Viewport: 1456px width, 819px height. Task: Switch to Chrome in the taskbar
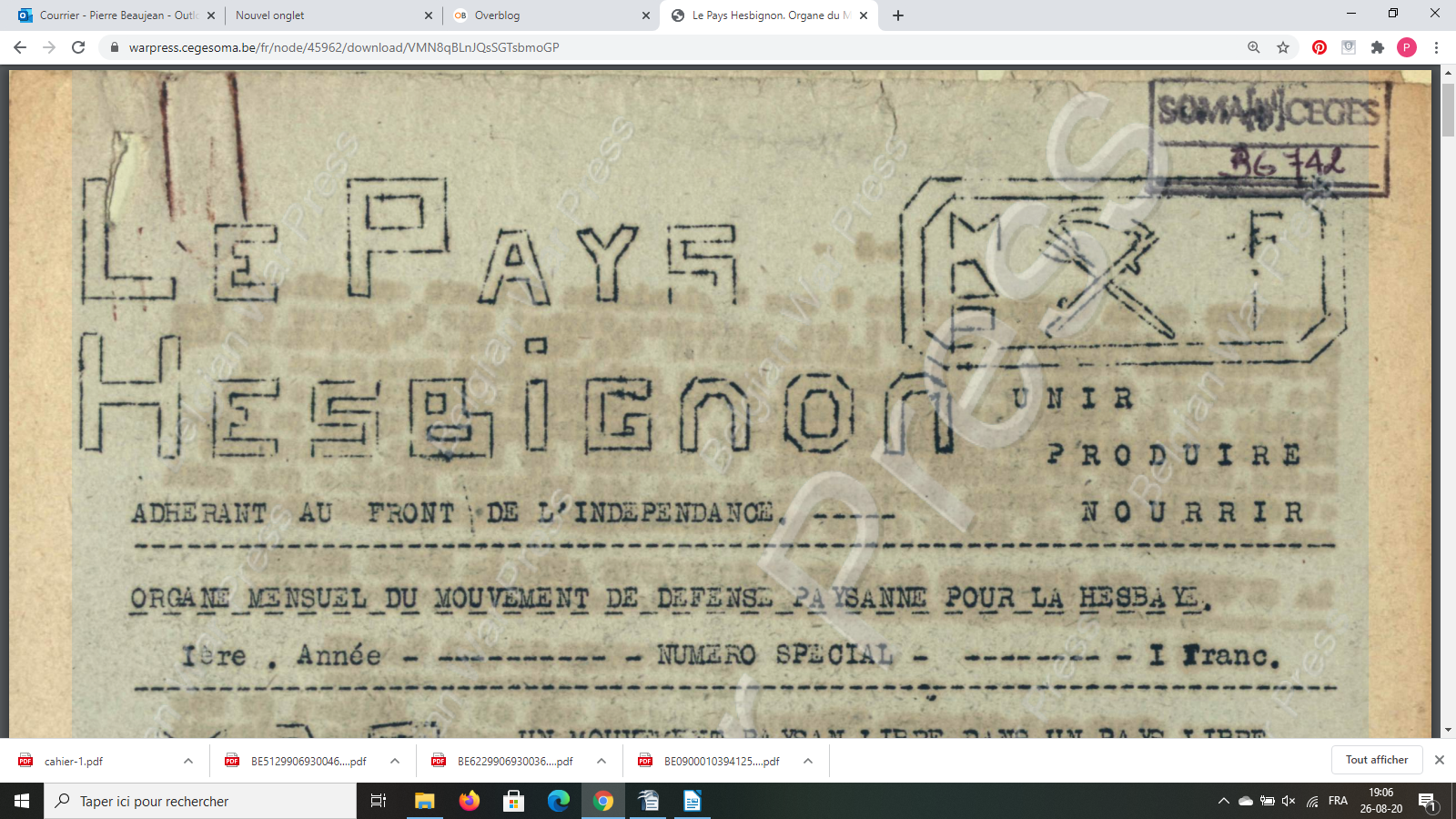603,801
